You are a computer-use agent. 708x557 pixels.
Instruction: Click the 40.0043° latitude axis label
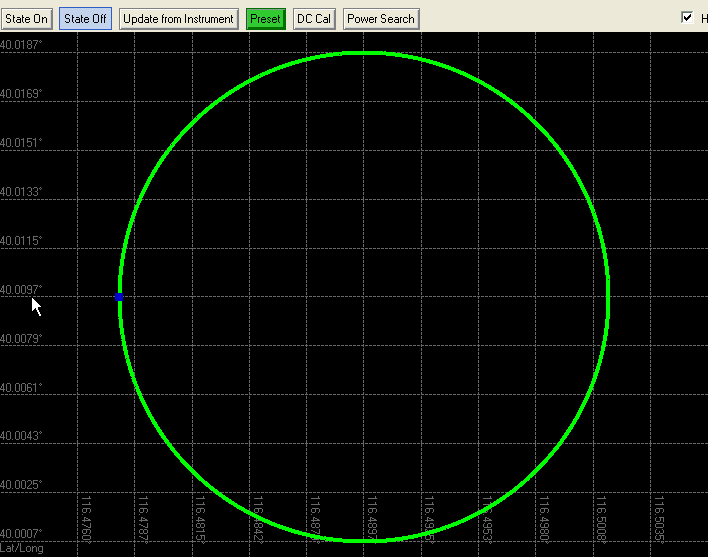tap(21, 436)
